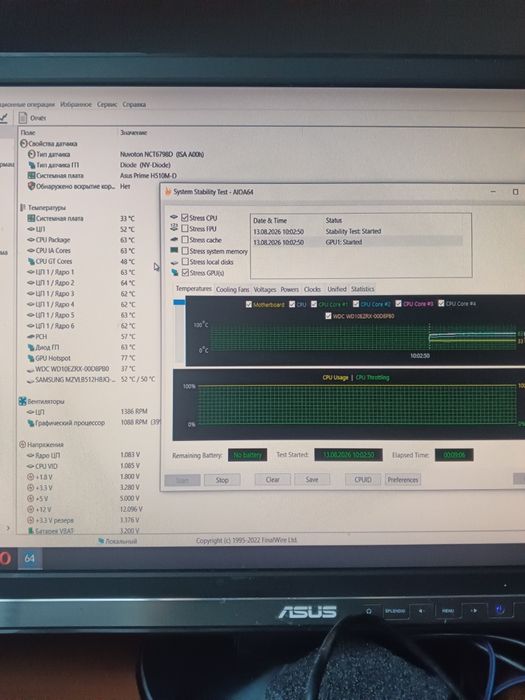Open the AIDA64 taskbar icon labeled 64
Image resolution: width=525 pixels, height=700 pixels.
[x=30, y=558]
